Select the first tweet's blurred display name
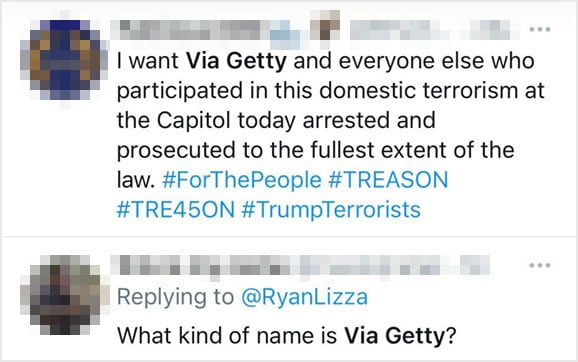Viewport: 578px width, 362px height. (192, 29)
